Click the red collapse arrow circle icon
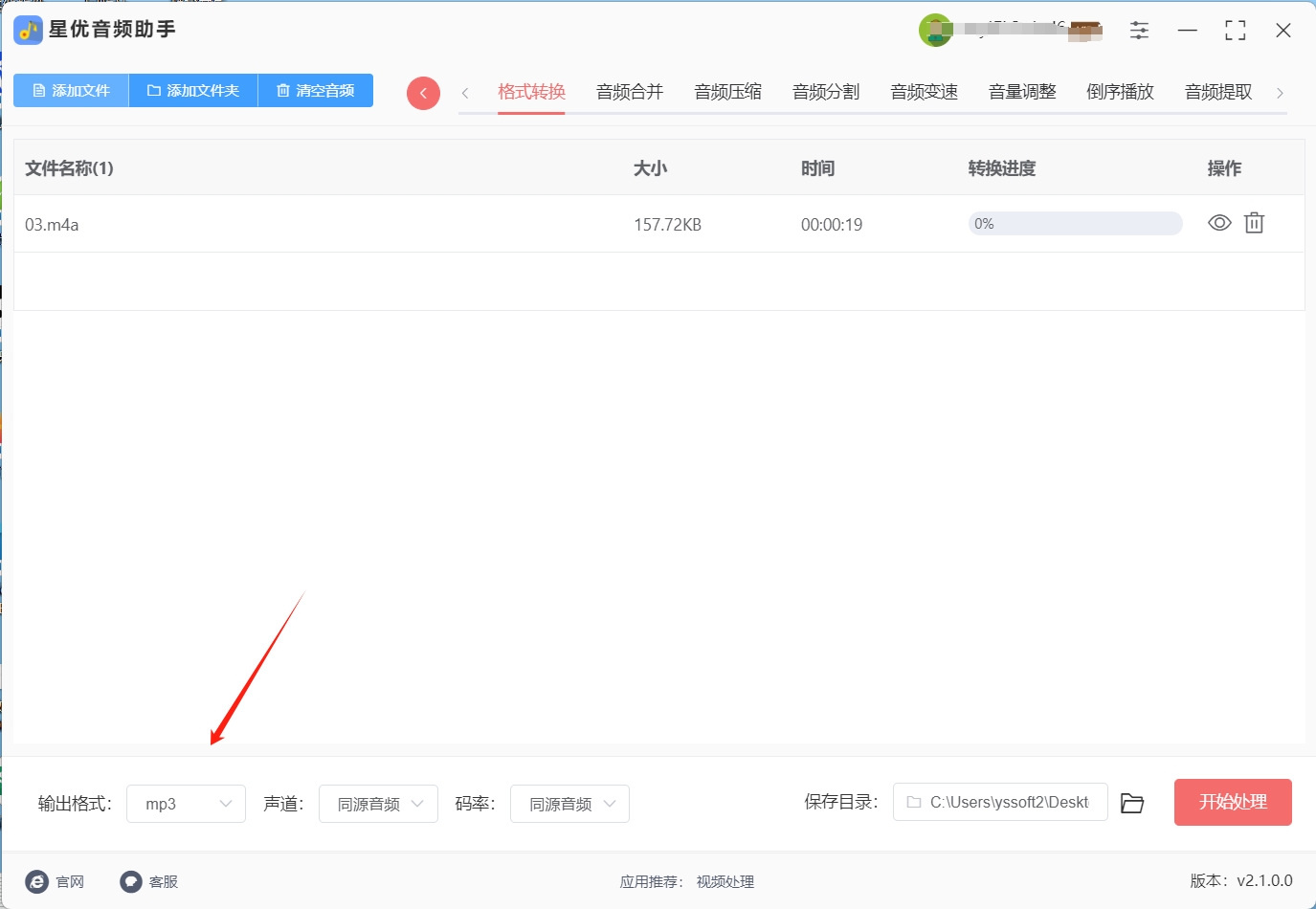The image size is (1316, 909). [423, 93]
